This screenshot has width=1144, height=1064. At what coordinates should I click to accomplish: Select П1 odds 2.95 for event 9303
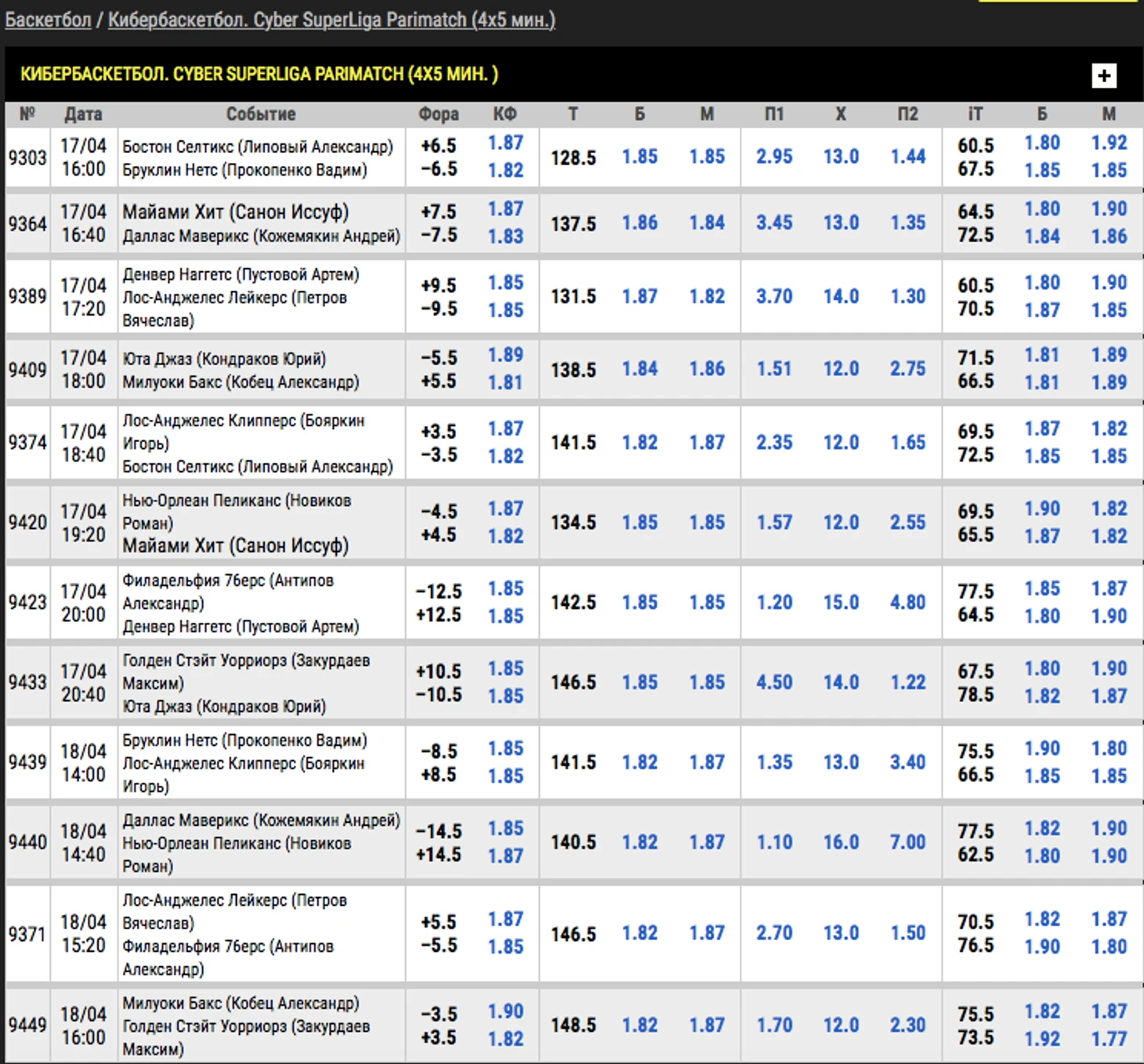[774, 157]
